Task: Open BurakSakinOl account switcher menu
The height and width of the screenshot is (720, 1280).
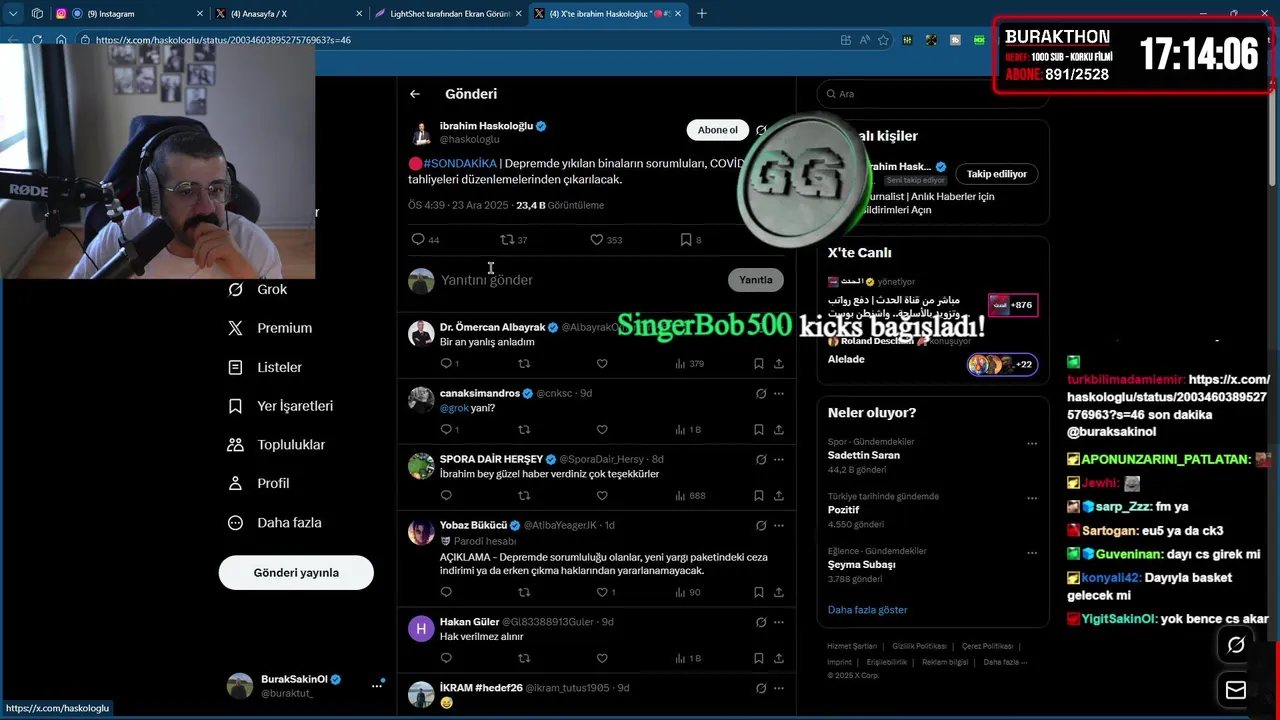Action: click(x=377, y=685)
